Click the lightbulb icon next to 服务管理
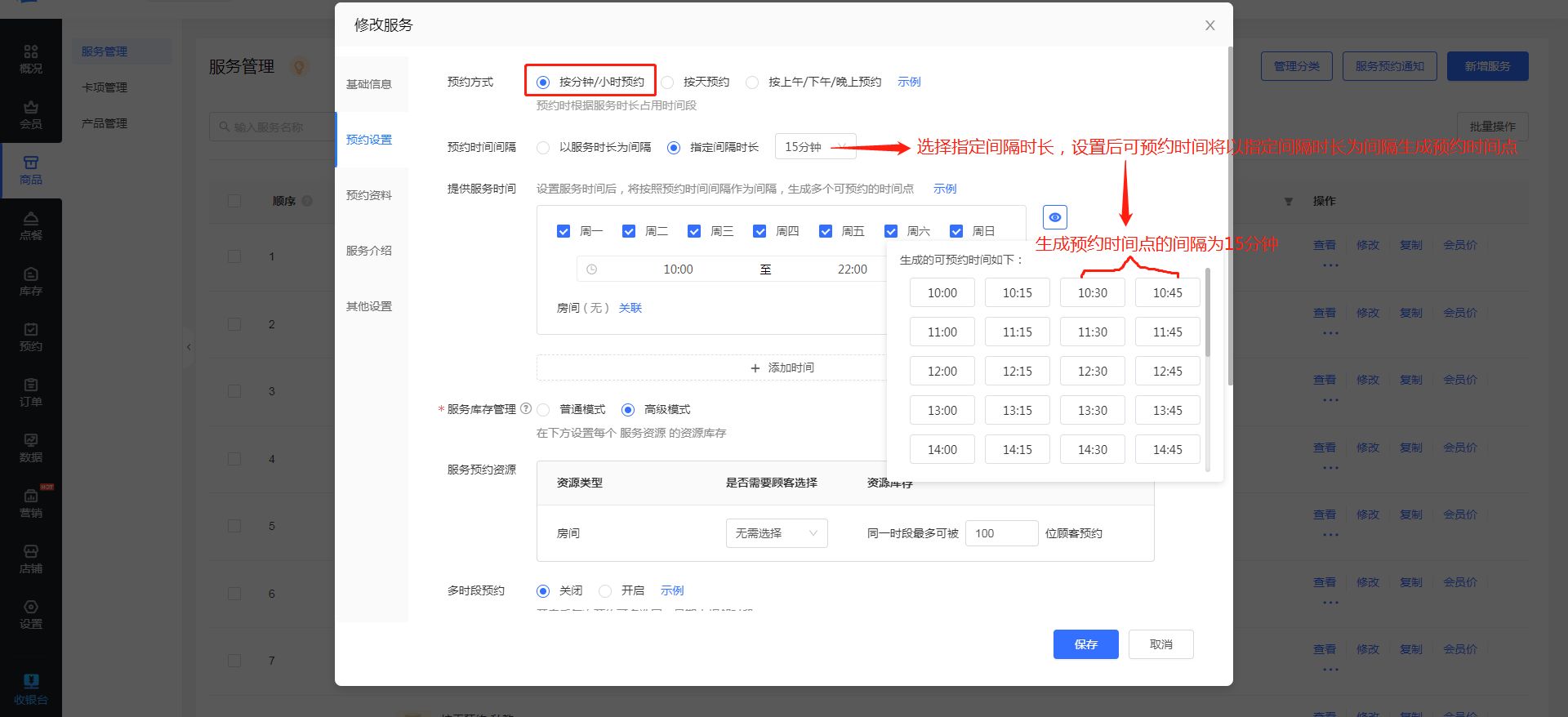Image resolution: width=1568 pixels, height=717 pixels. pos(300,67)
